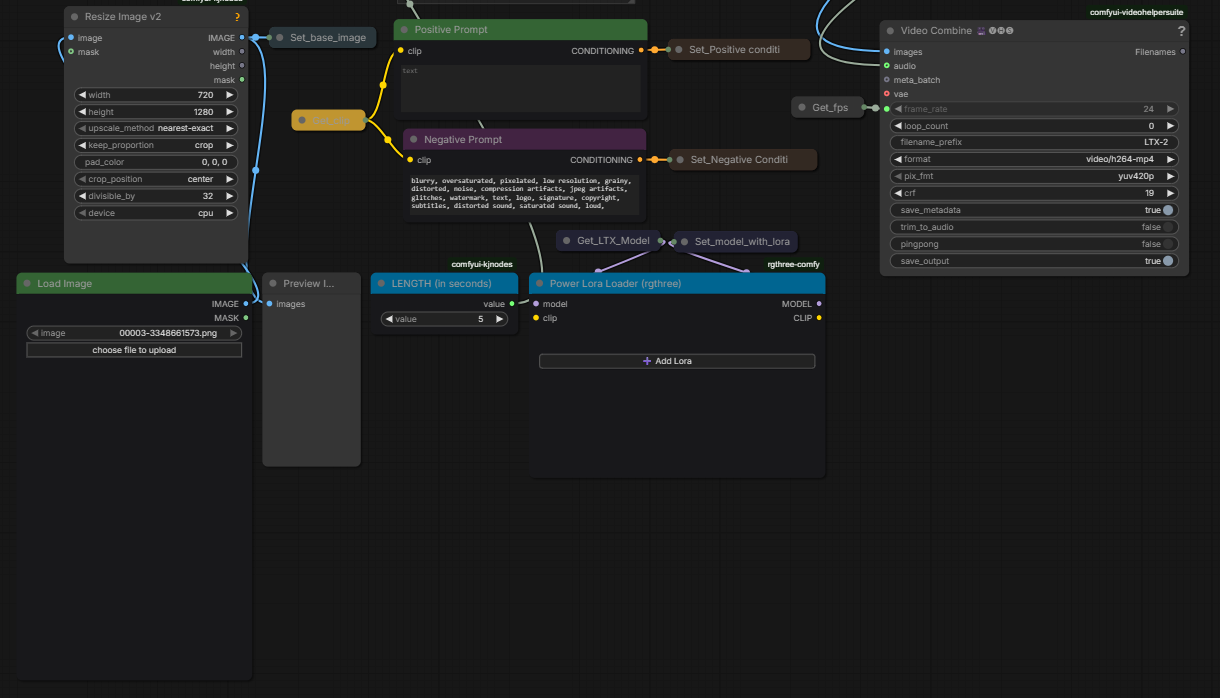Change the crop_position center dropdown

point(157,179)
